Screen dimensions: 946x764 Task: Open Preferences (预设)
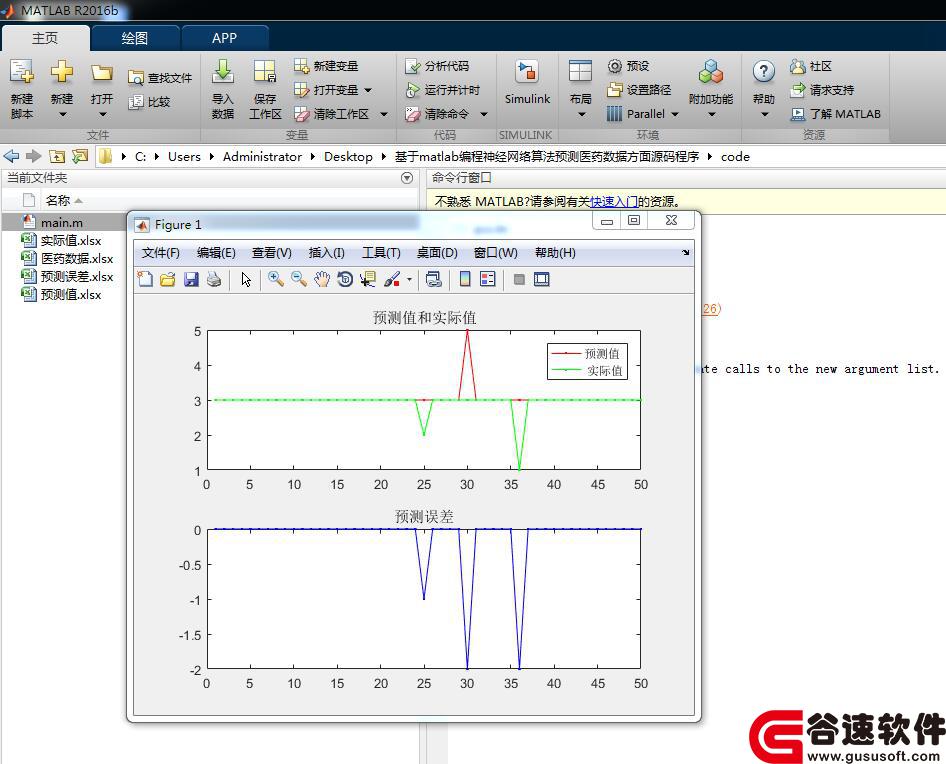coord(628,66)
